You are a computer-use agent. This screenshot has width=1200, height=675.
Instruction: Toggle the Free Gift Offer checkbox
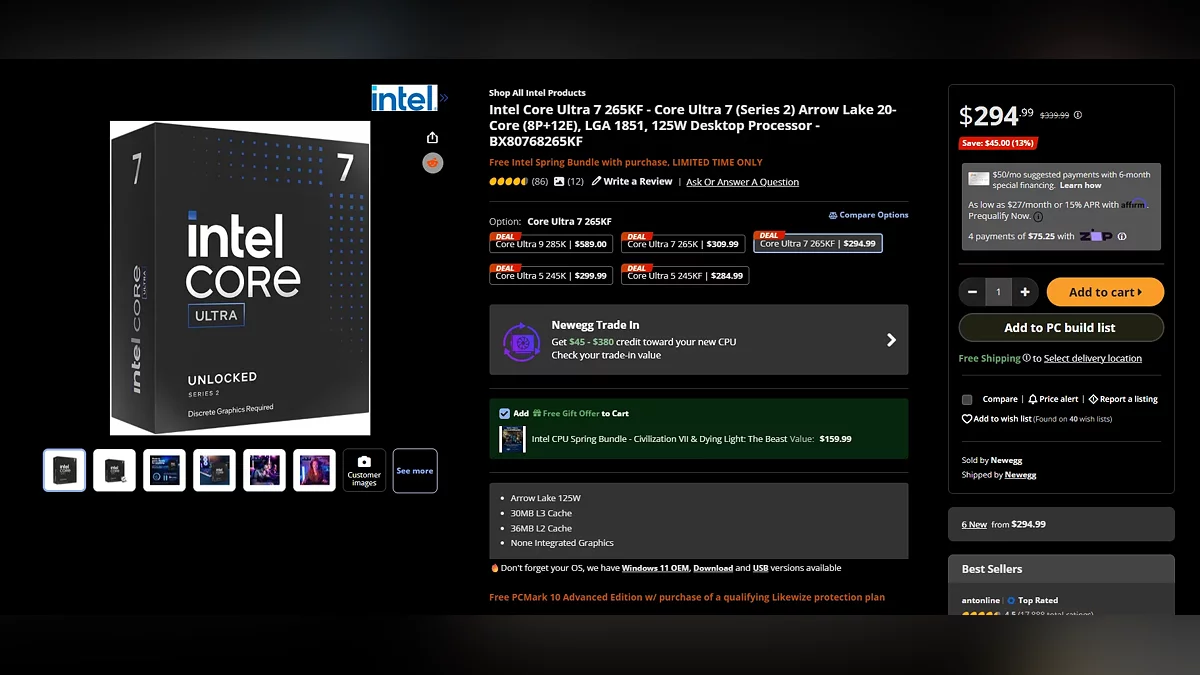504,413
